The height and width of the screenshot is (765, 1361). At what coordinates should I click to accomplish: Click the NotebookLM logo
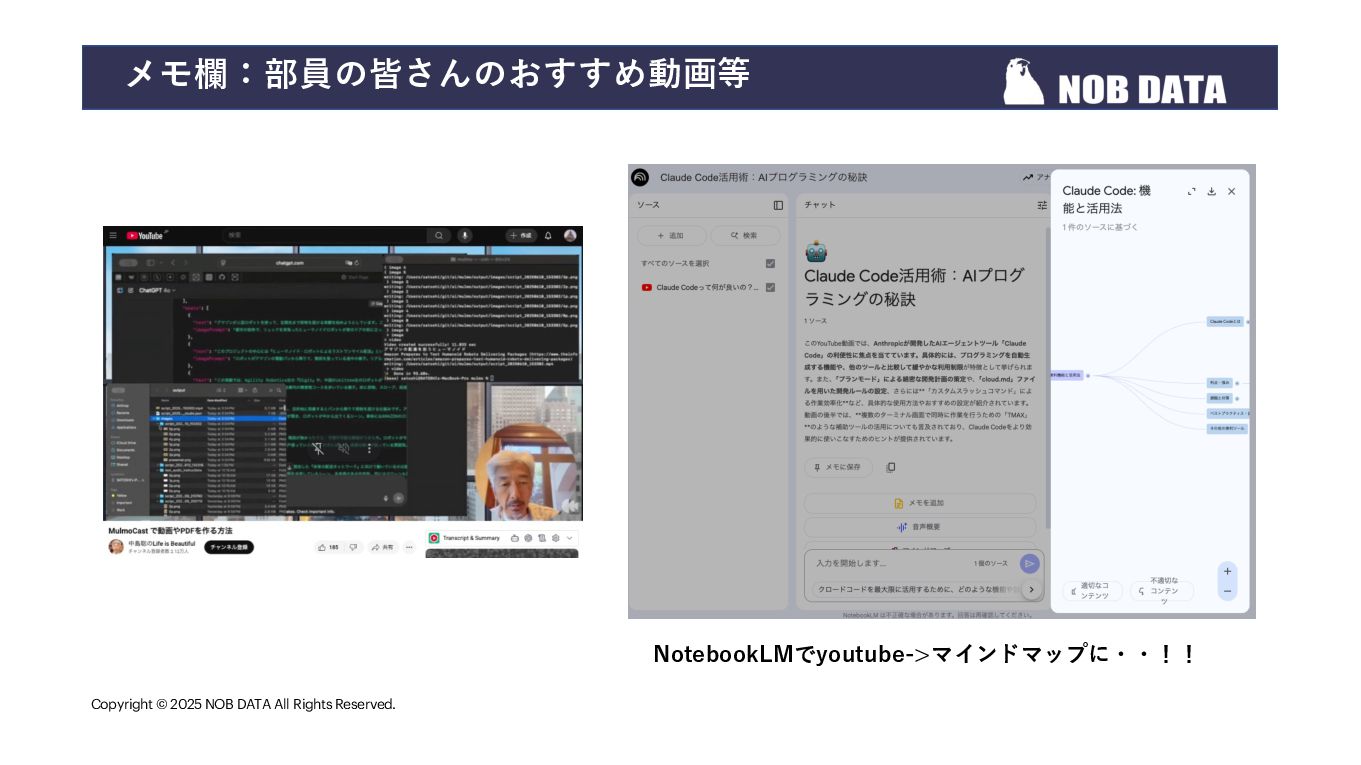coord(640,177)
